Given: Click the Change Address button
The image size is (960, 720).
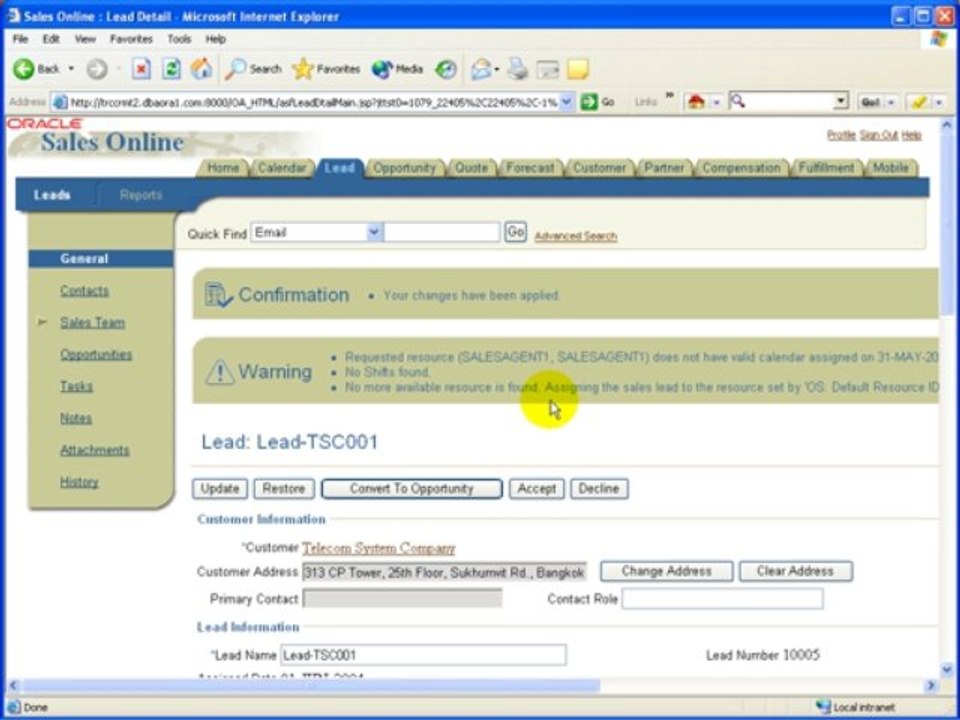Looking at the screenshot, I should point(667,571).
